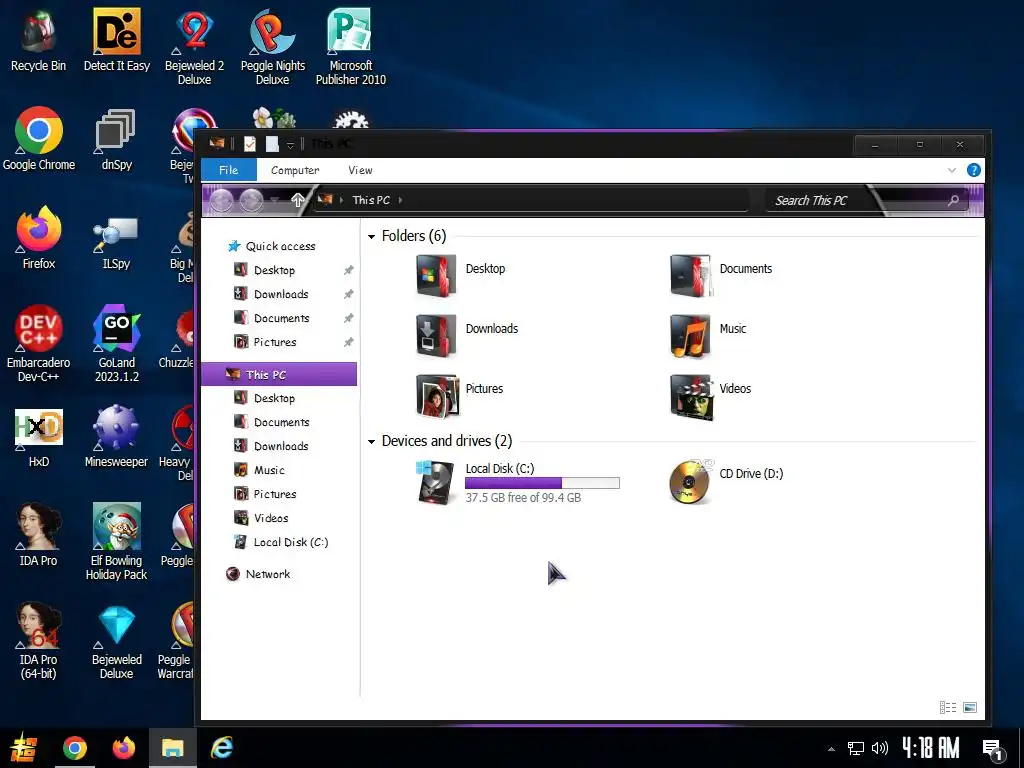
Task: Launch Bejeweled Deluxe desktop icon
Action: pos(116,642)
